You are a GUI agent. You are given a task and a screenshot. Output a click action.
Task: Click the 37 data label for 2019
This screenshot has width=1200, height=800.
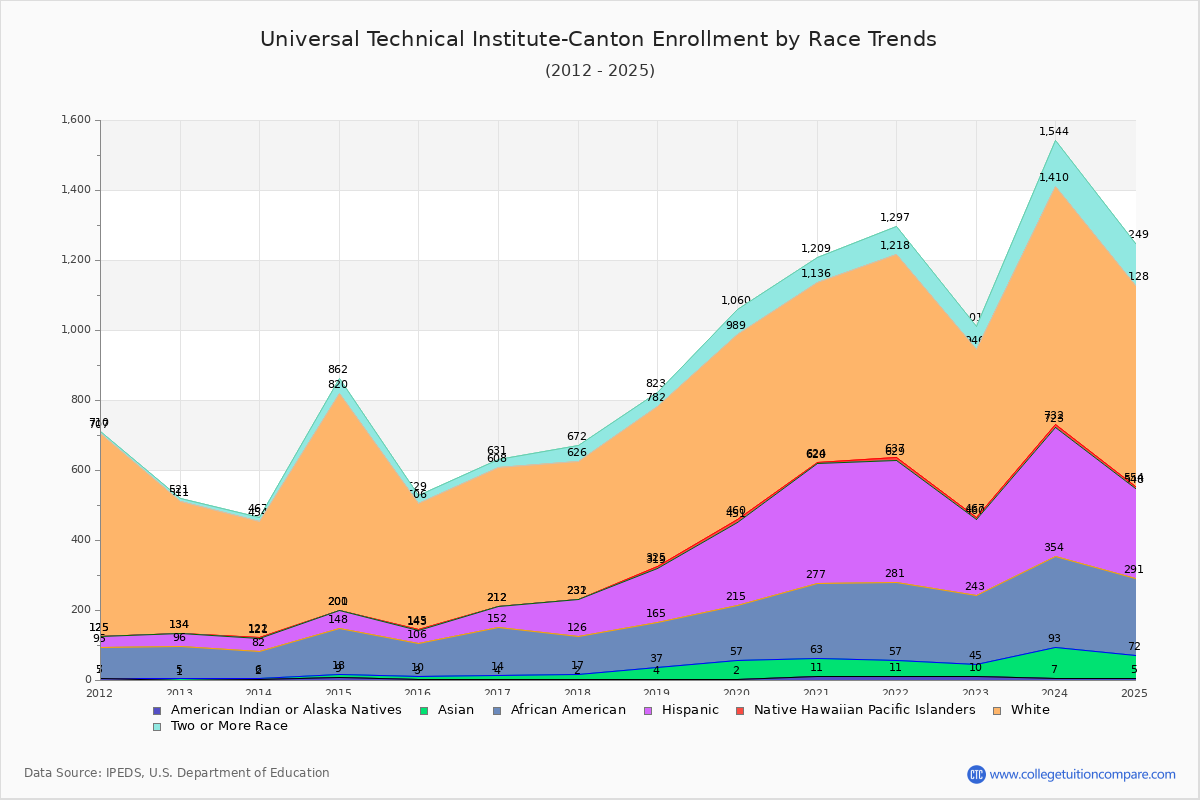(656, 659)
